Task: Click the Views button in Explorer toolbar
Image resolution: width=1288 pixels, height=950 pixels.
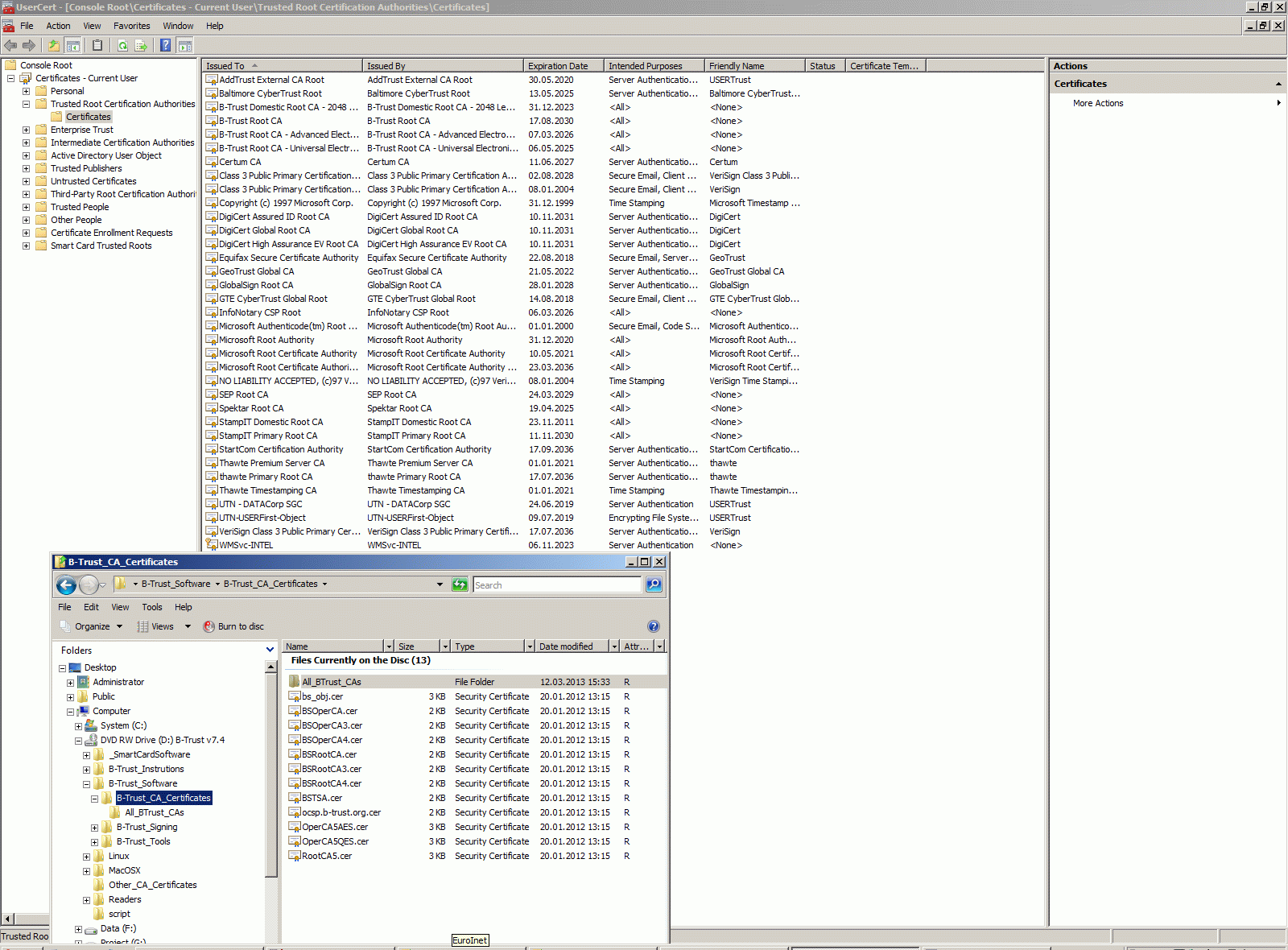Action: click(x=163, y=626)
